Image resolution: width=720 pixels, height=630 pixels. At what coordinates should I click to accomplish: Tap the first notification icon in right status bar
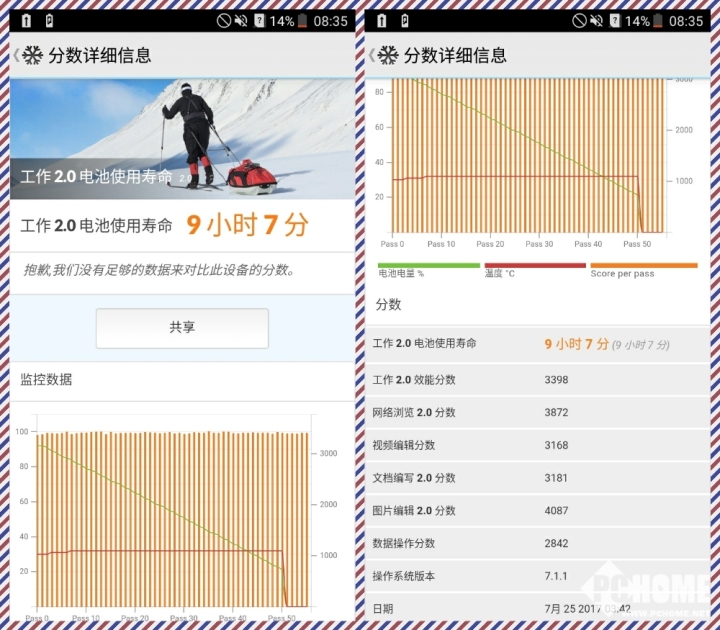pyautogui.click(x=382, y=21)
